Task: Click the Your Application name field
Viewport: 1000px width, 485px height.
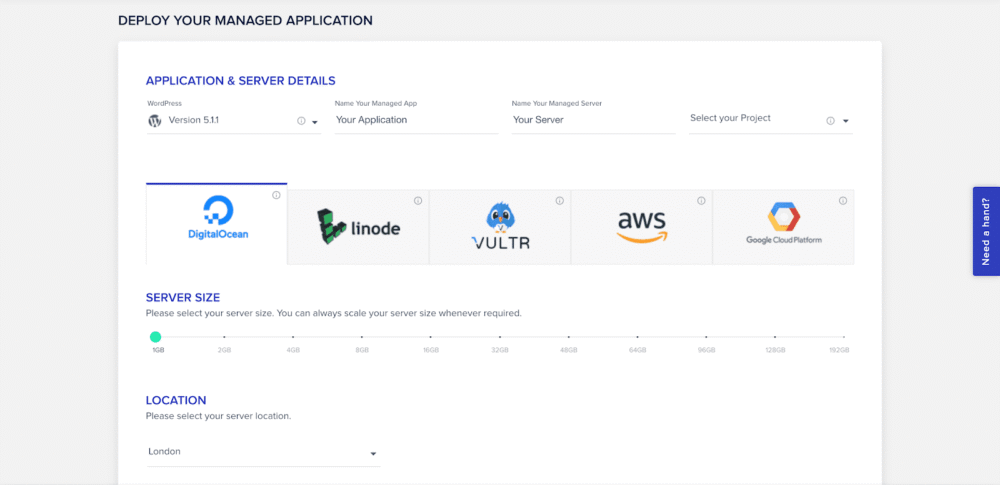Action: coord(415,120)
